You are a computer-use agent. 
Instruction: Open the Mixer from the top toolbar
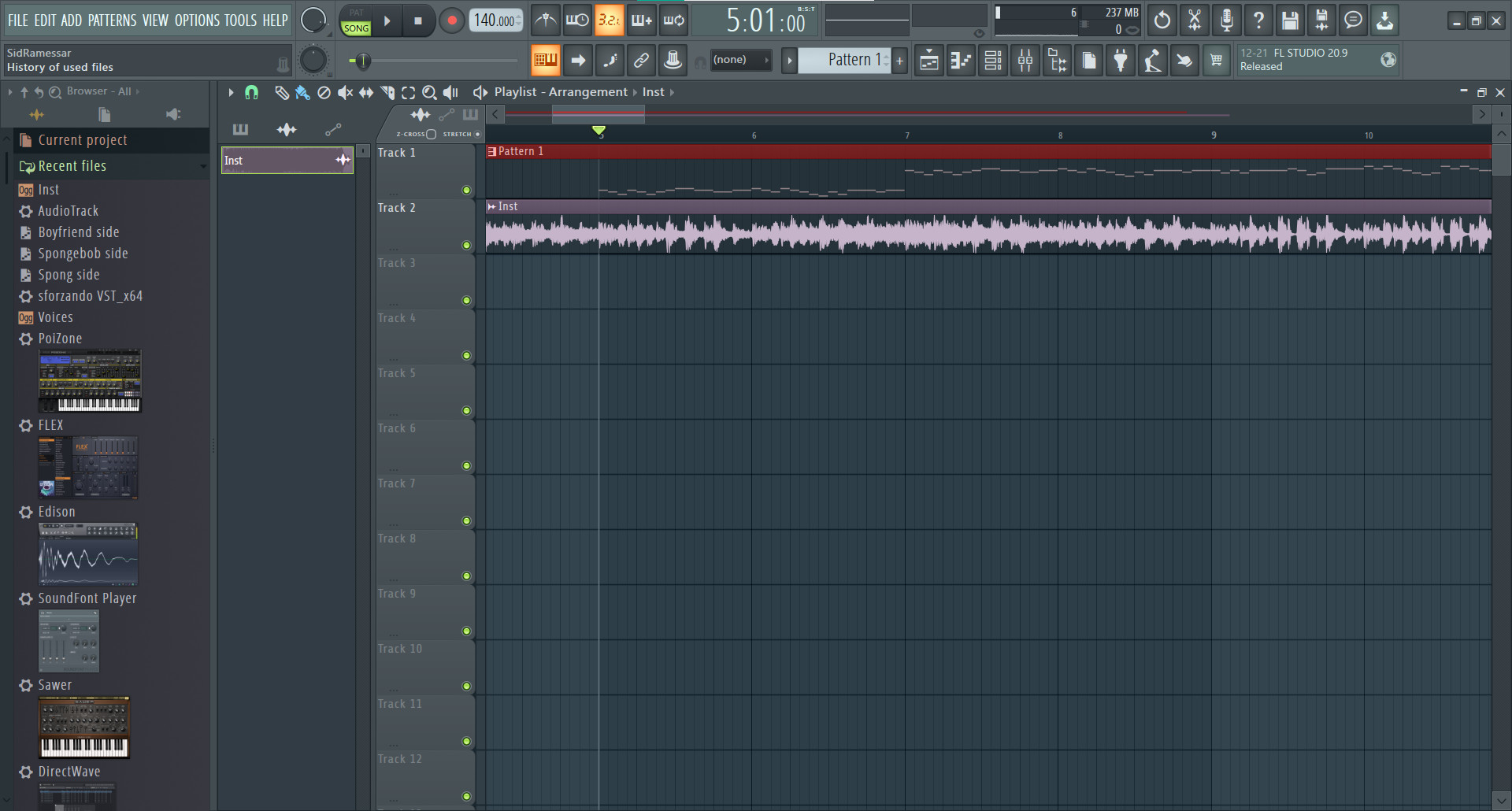pyautogui.click(x=1025, y=60)
